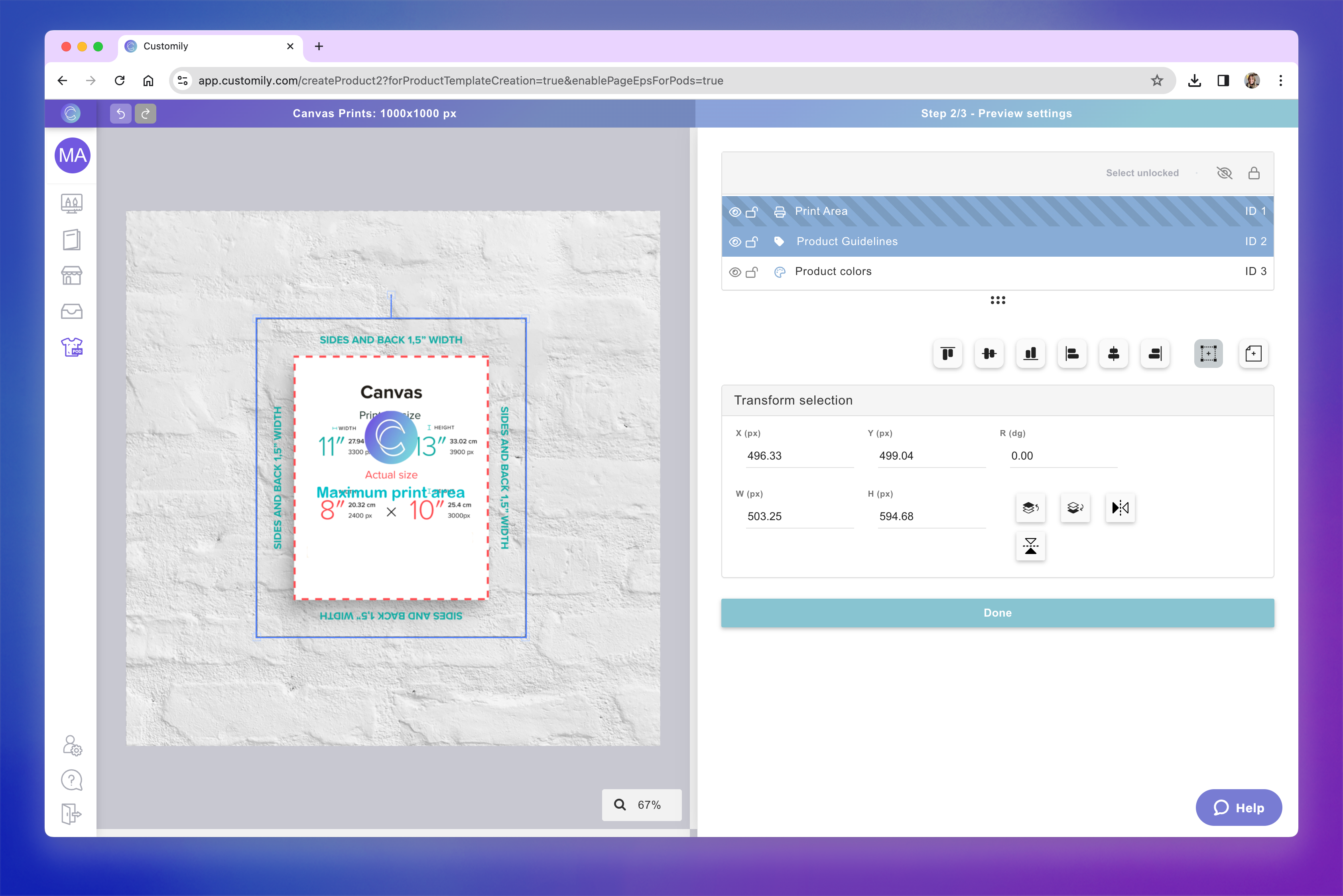Click the align-to-page icon

pos(1252,354)
